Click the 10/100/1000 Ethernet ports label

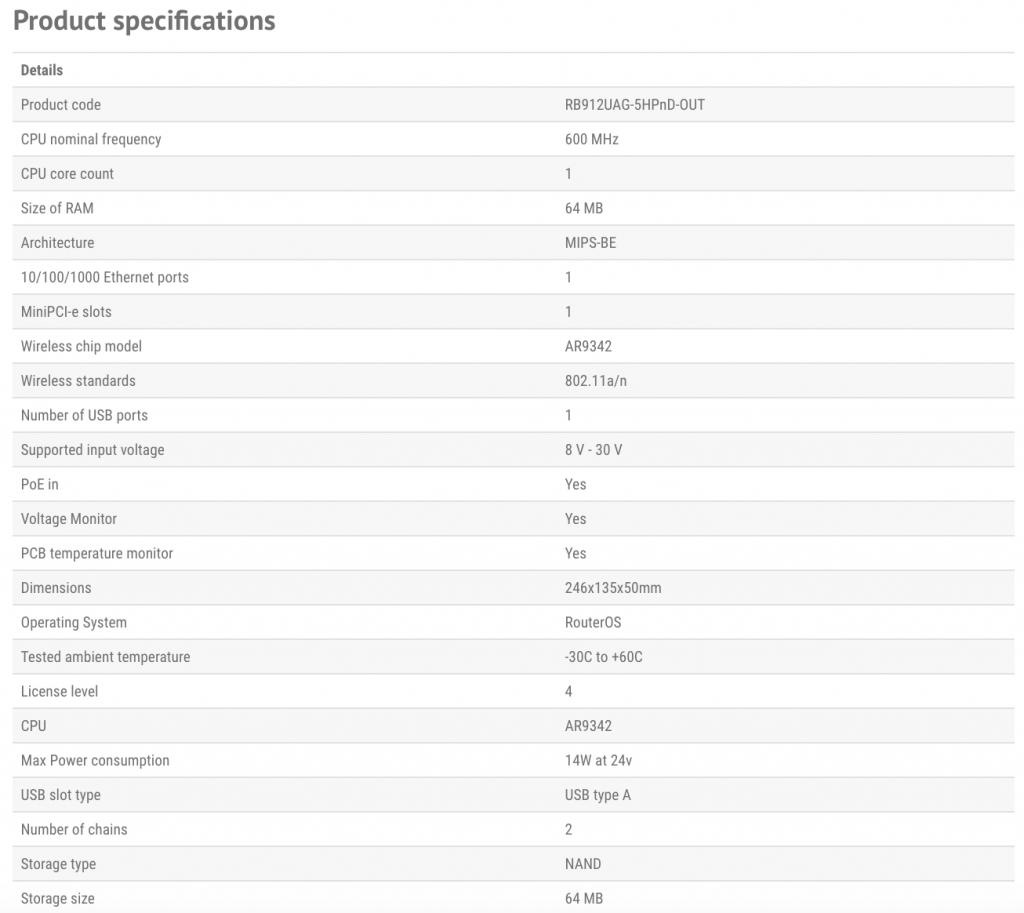[105, 277]
